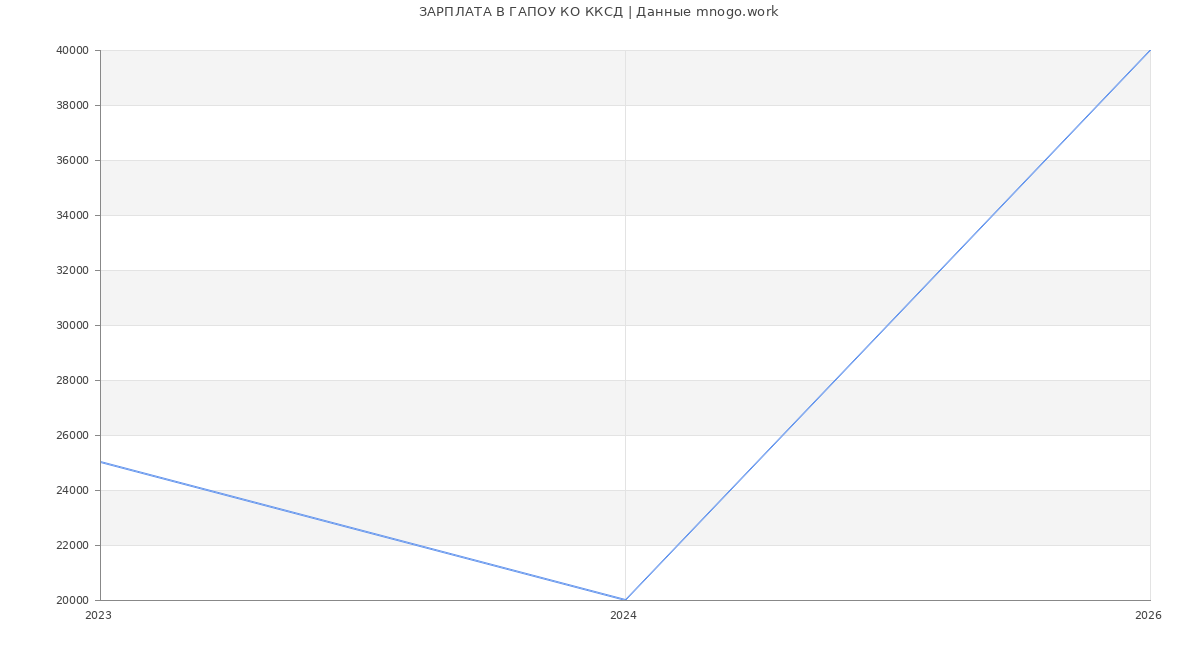Click the 24000 y-axis label
The image size is (1200, 650).
tap(71, 490)
